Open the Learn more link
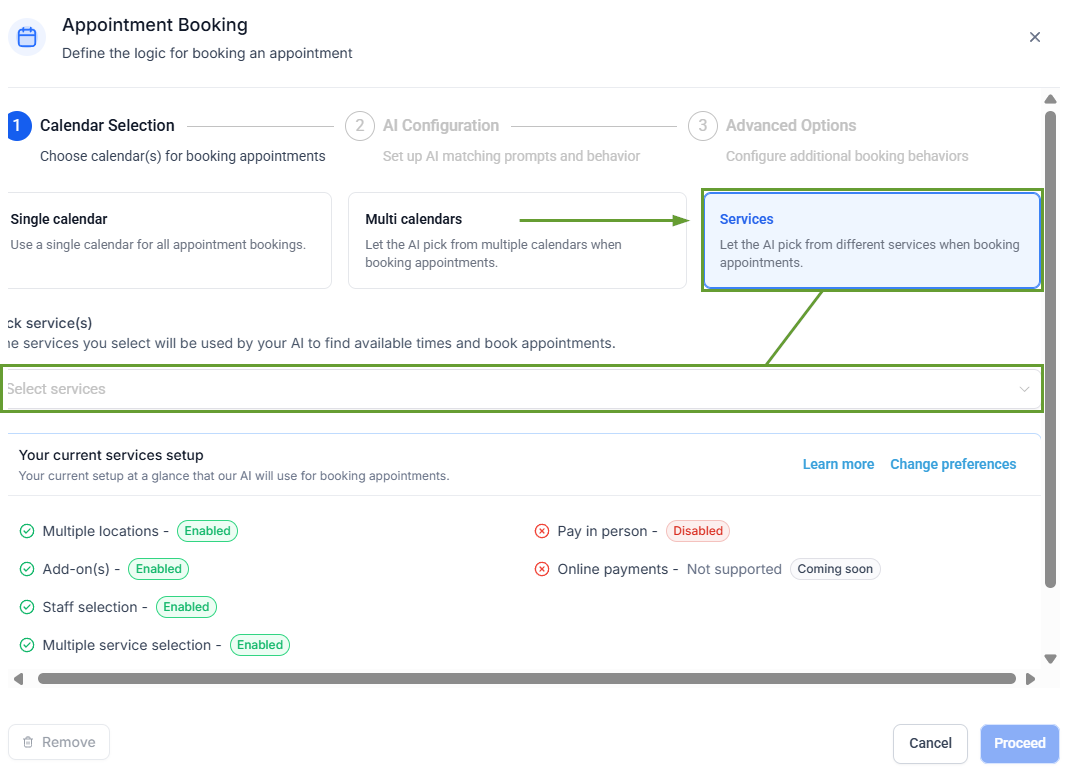Screen dimensions: 1066x771 point(838,464)
